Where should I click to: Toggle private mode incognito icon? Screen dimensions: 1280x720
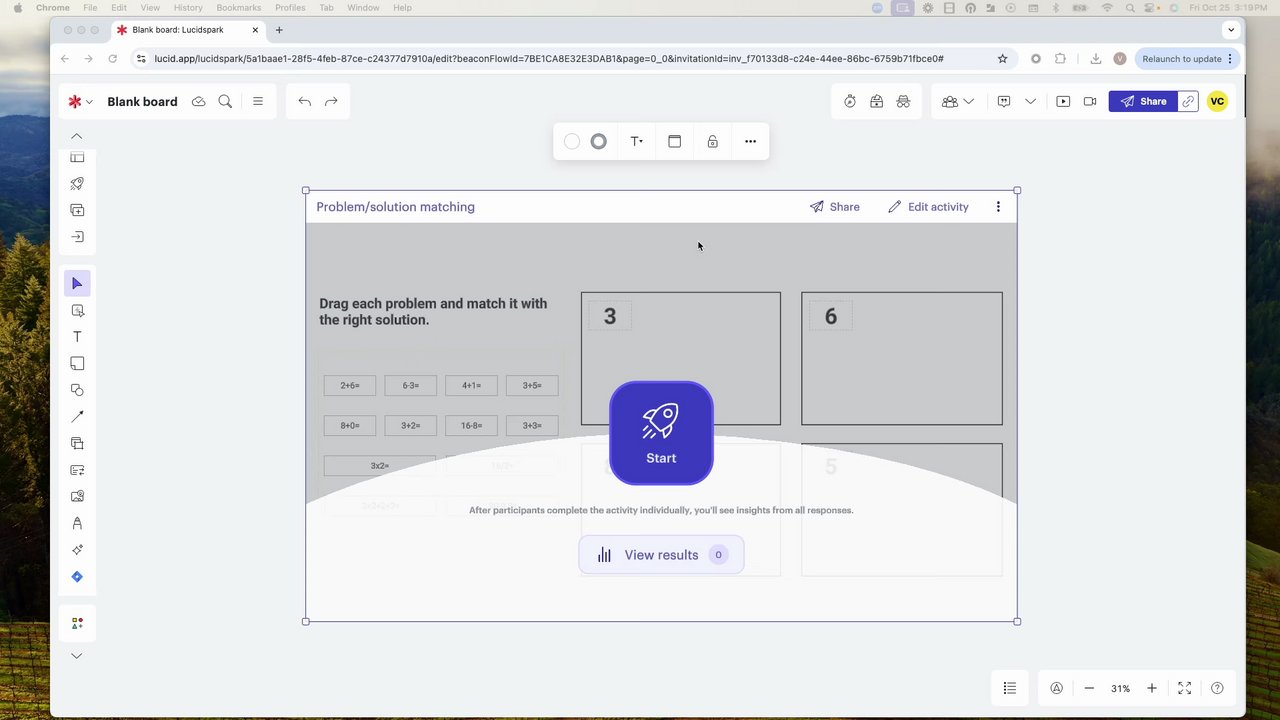(903, 101)
